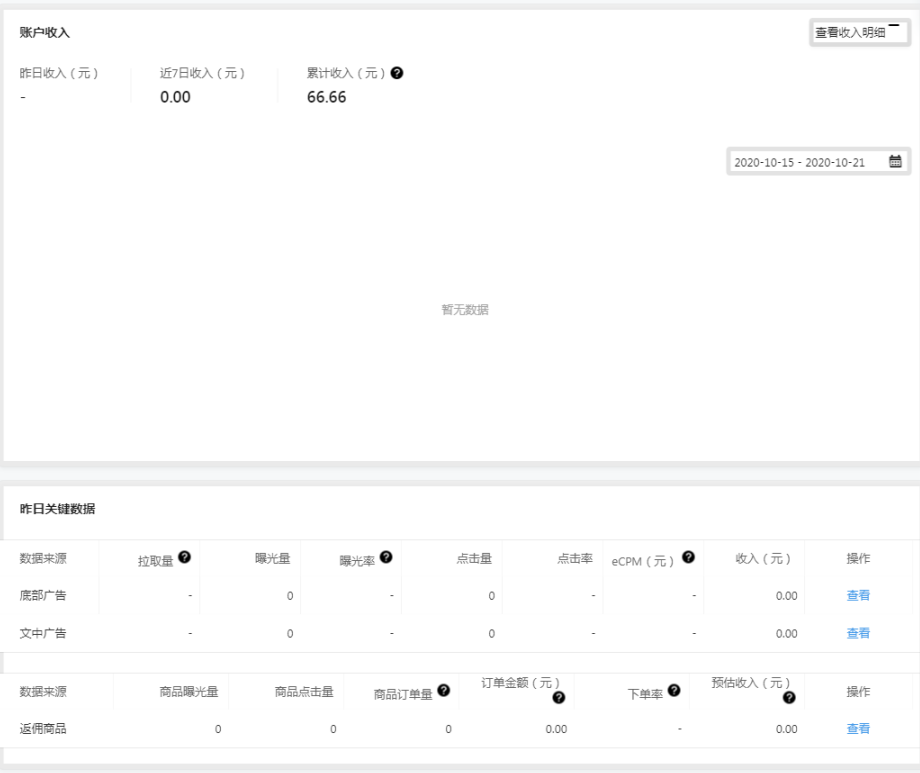Click help icon next to 曝光率
The image size is (920, 773).
[386, 557]
